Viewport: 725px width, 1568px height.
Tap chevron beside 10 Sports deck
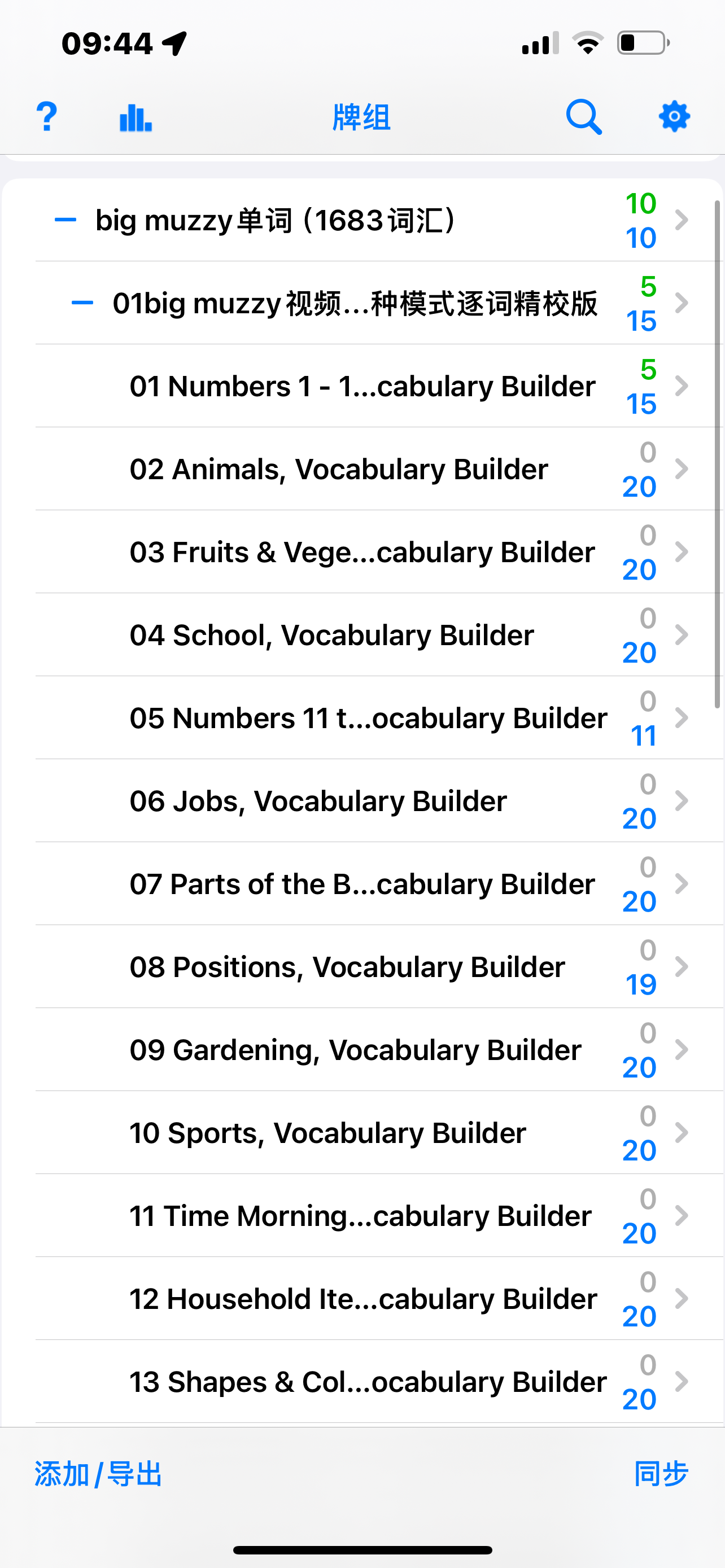[682, 1132]
